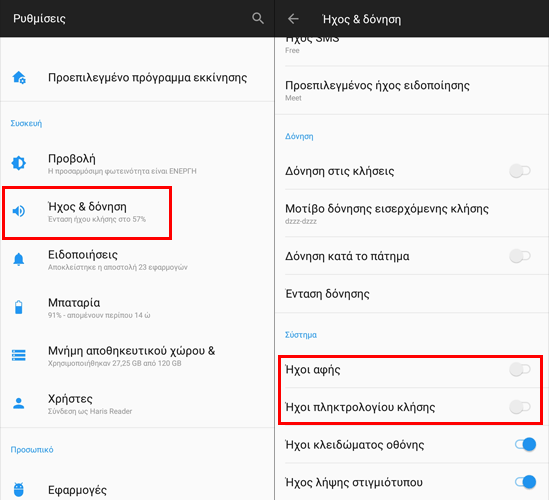The width and height of the screenshot is (549, 500).
Task: Tap the person icon for Χρήστες
Action: click(19, 403)
